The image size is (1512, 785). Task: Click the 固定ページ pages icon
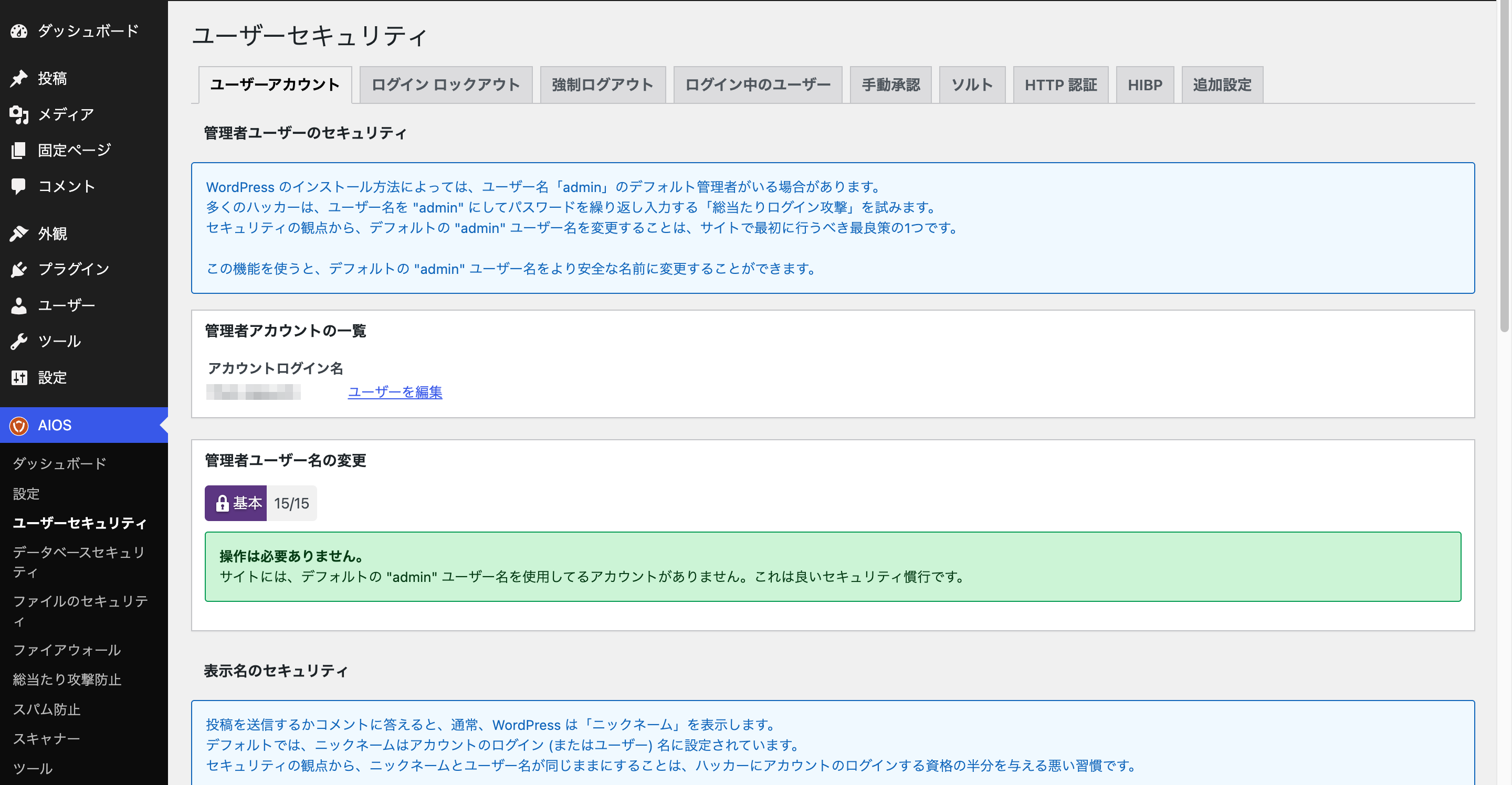click(x=19, y=150)
